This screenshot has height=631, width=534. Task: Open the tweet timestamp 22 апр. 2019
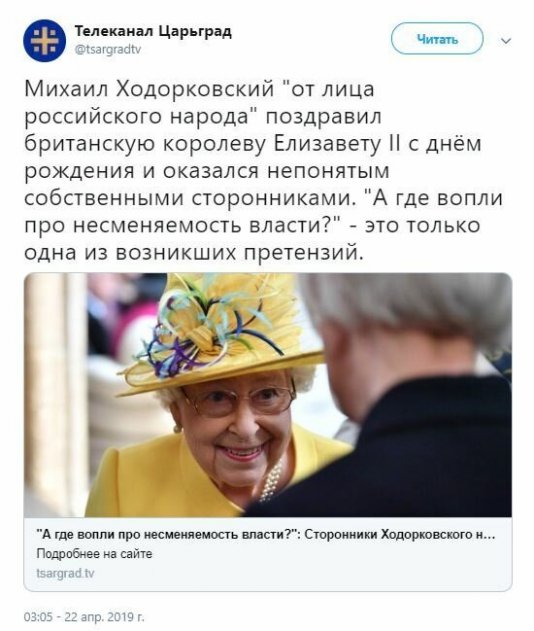click(x=84, y=617)
